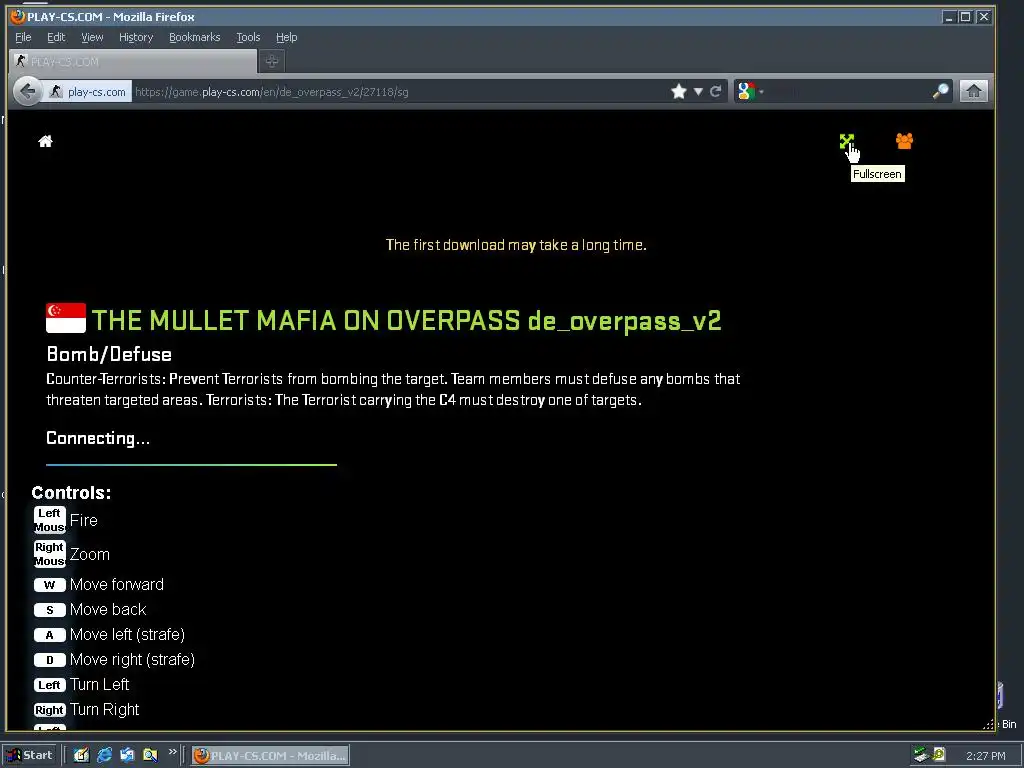Click the Firefox back arrow button

[x=27, y=91]
